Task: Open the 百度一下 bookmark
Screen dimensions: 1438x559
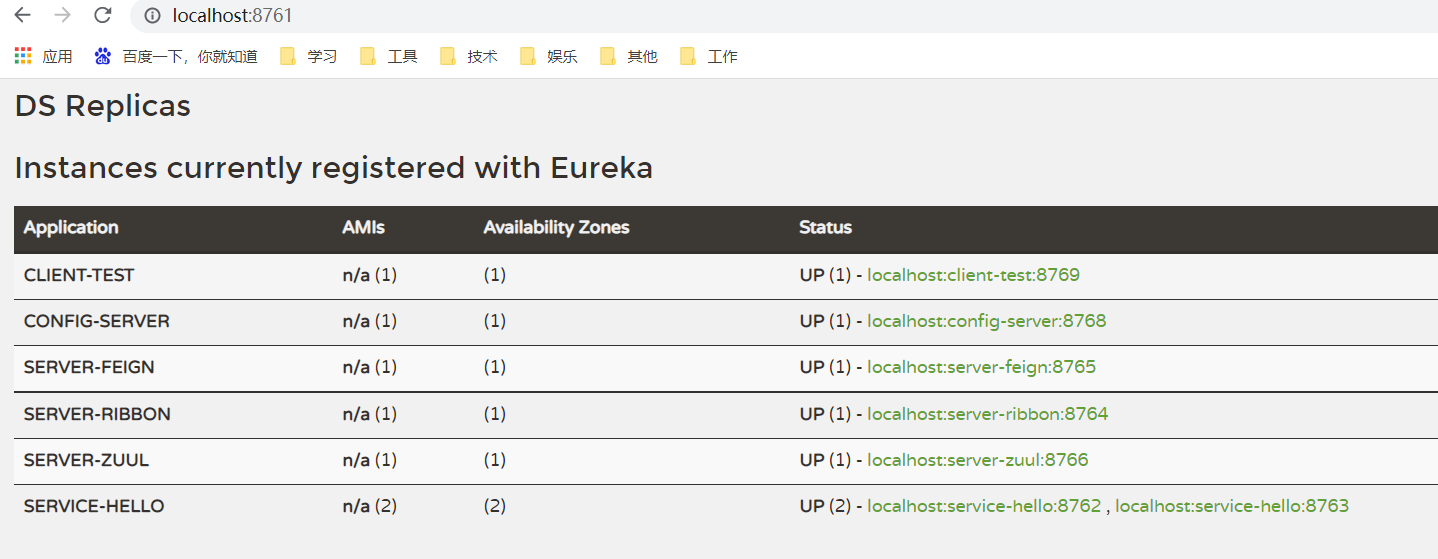Action: pos(176,56)
